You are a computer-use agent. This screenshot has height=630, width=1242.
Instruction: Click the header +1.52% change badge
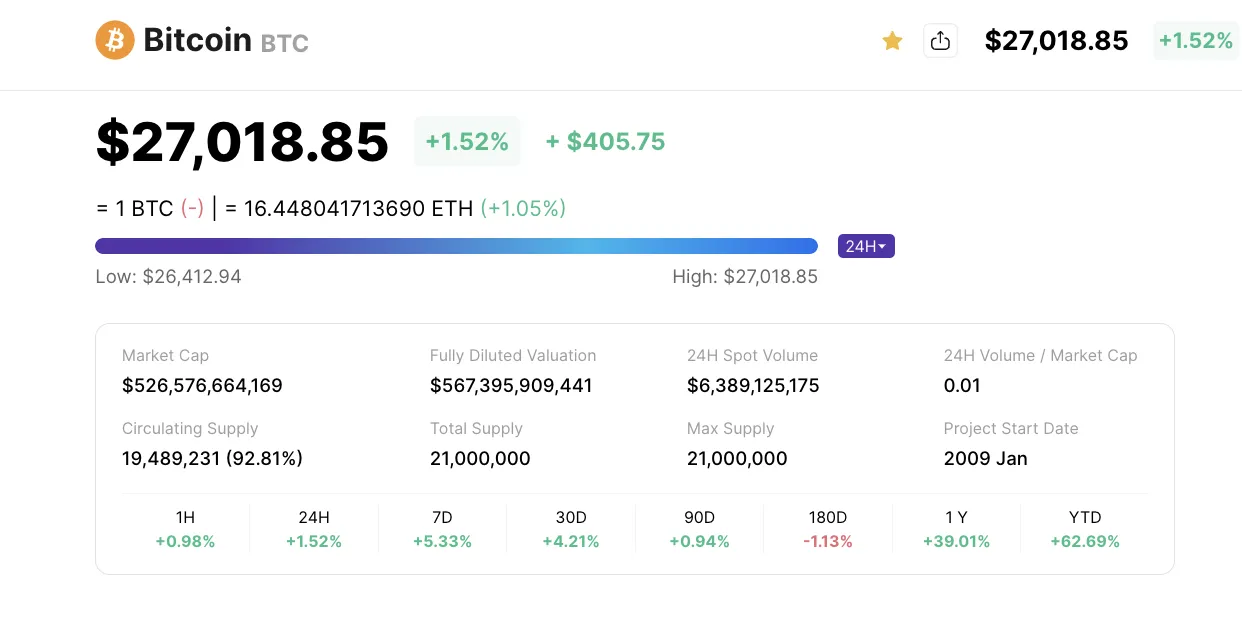[1195, 41]
